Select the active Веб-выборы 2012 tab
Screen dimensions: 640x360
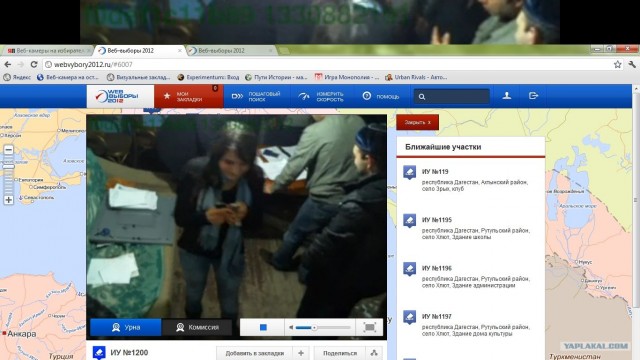point(137,51)
